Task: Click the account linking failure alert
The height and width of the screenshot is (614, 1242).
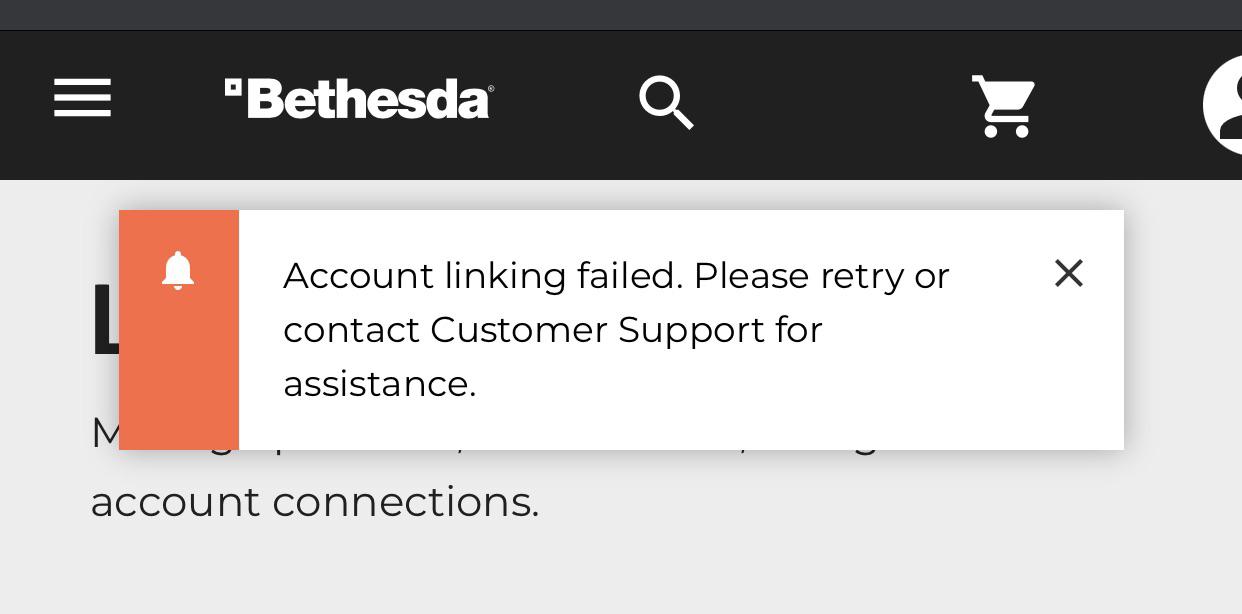Action: click(621, 329)
